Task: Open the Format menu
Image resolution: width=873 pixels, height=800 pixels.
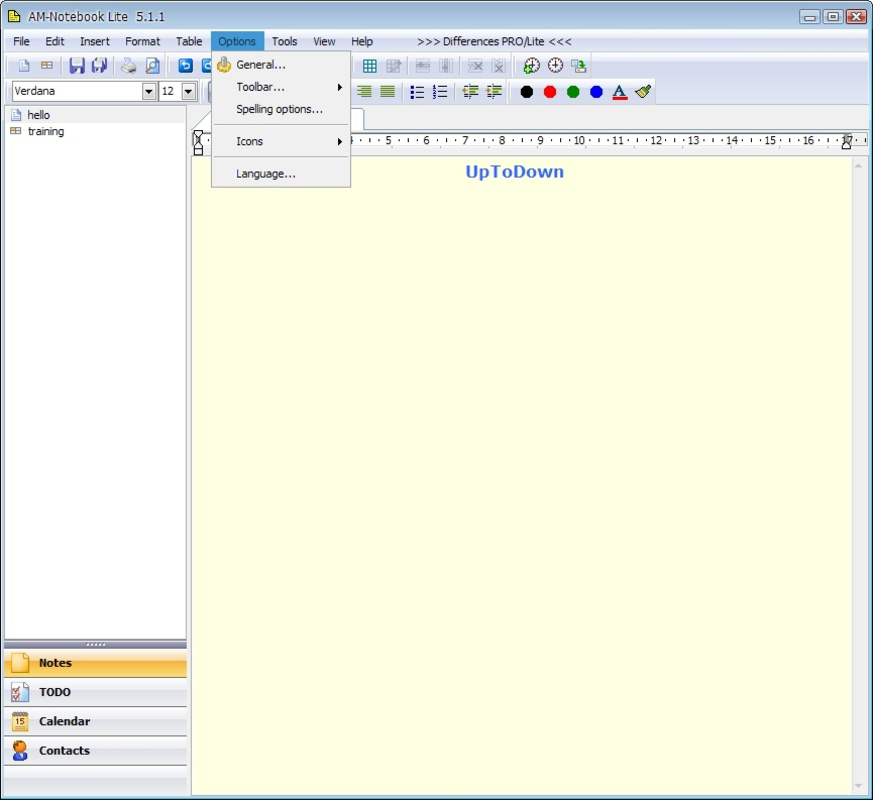Action: click(x=143, y=41)
